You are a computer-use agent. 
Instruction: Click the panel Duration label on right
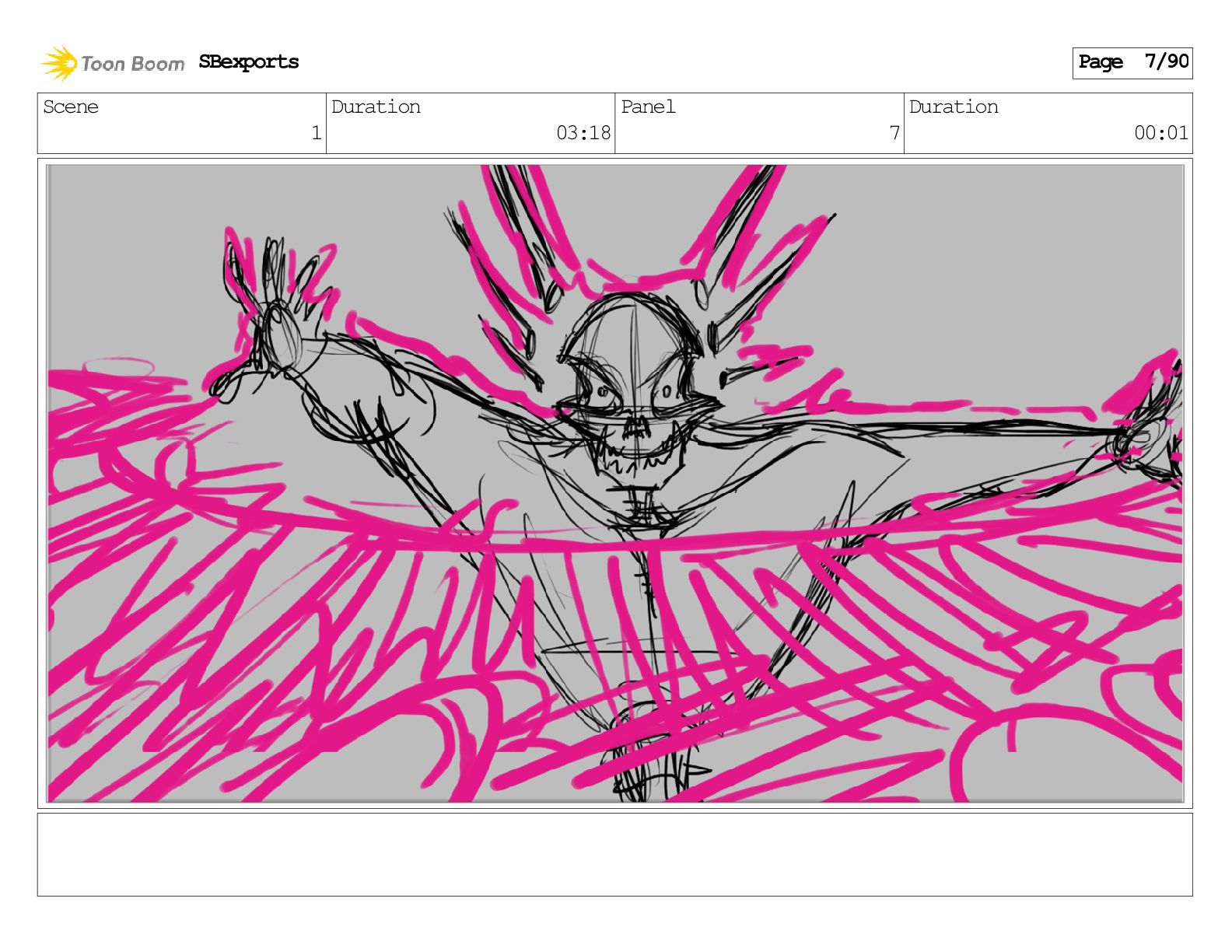[x=954, y=107]
